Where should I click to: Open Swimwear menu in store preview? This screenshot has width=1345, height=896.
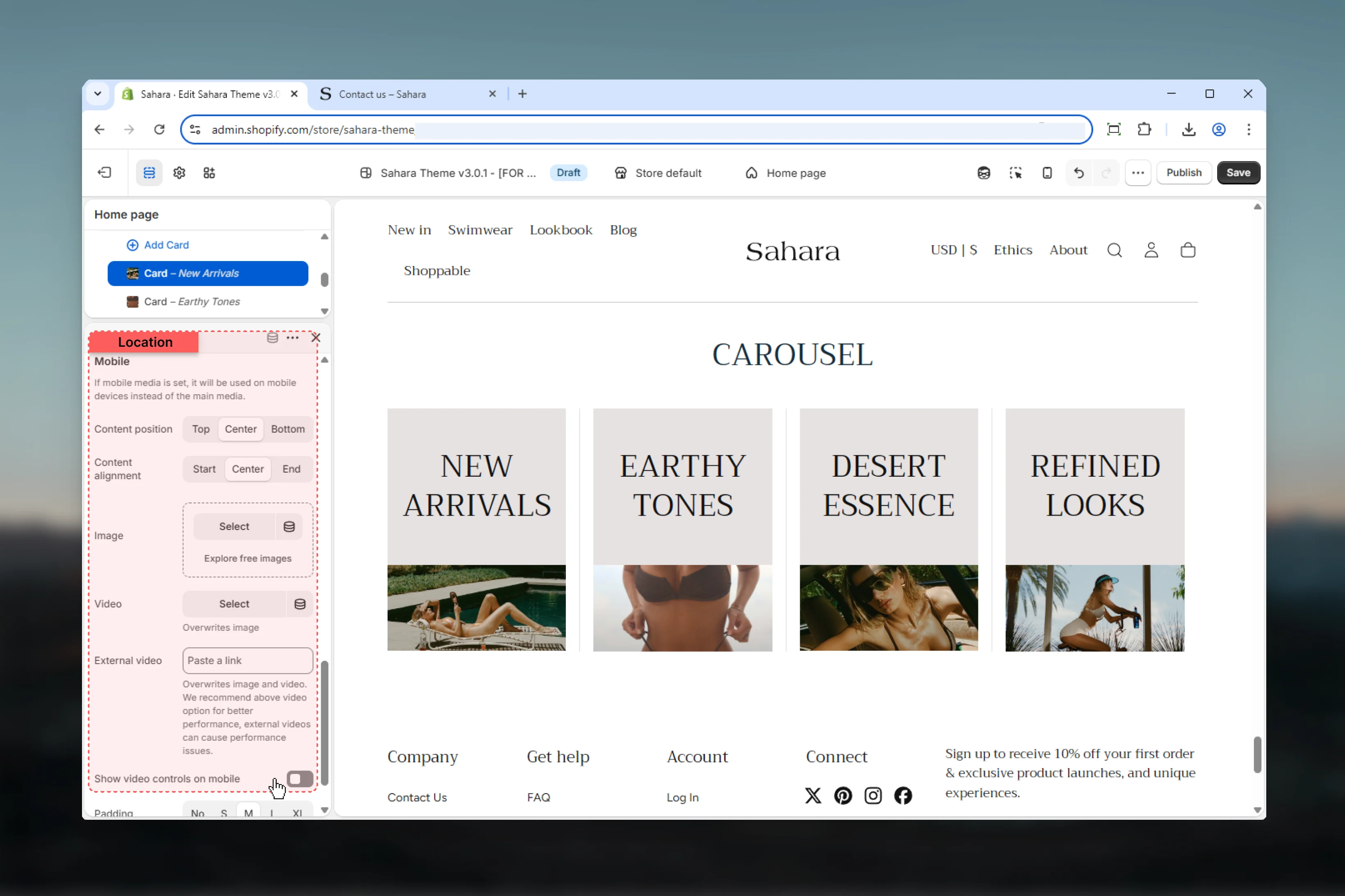coord(480,230)
